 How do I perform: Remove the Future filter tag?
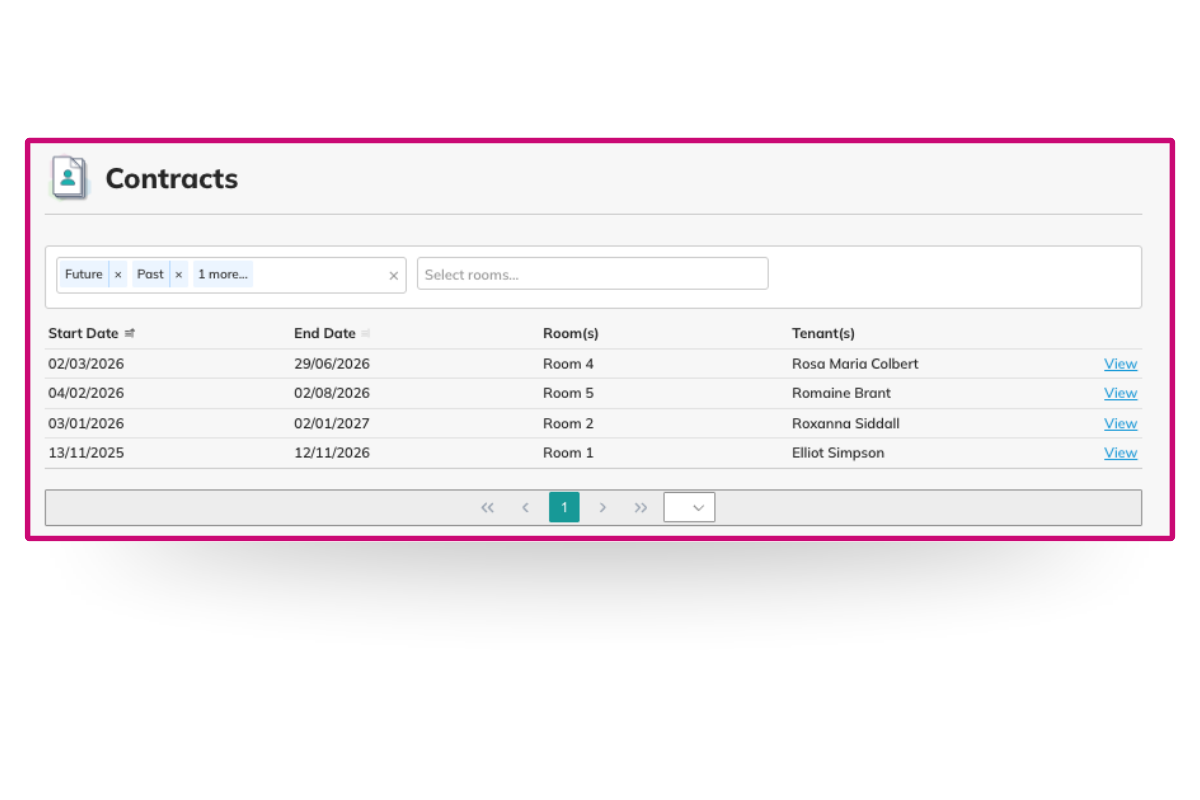click(x=118, y=274)
